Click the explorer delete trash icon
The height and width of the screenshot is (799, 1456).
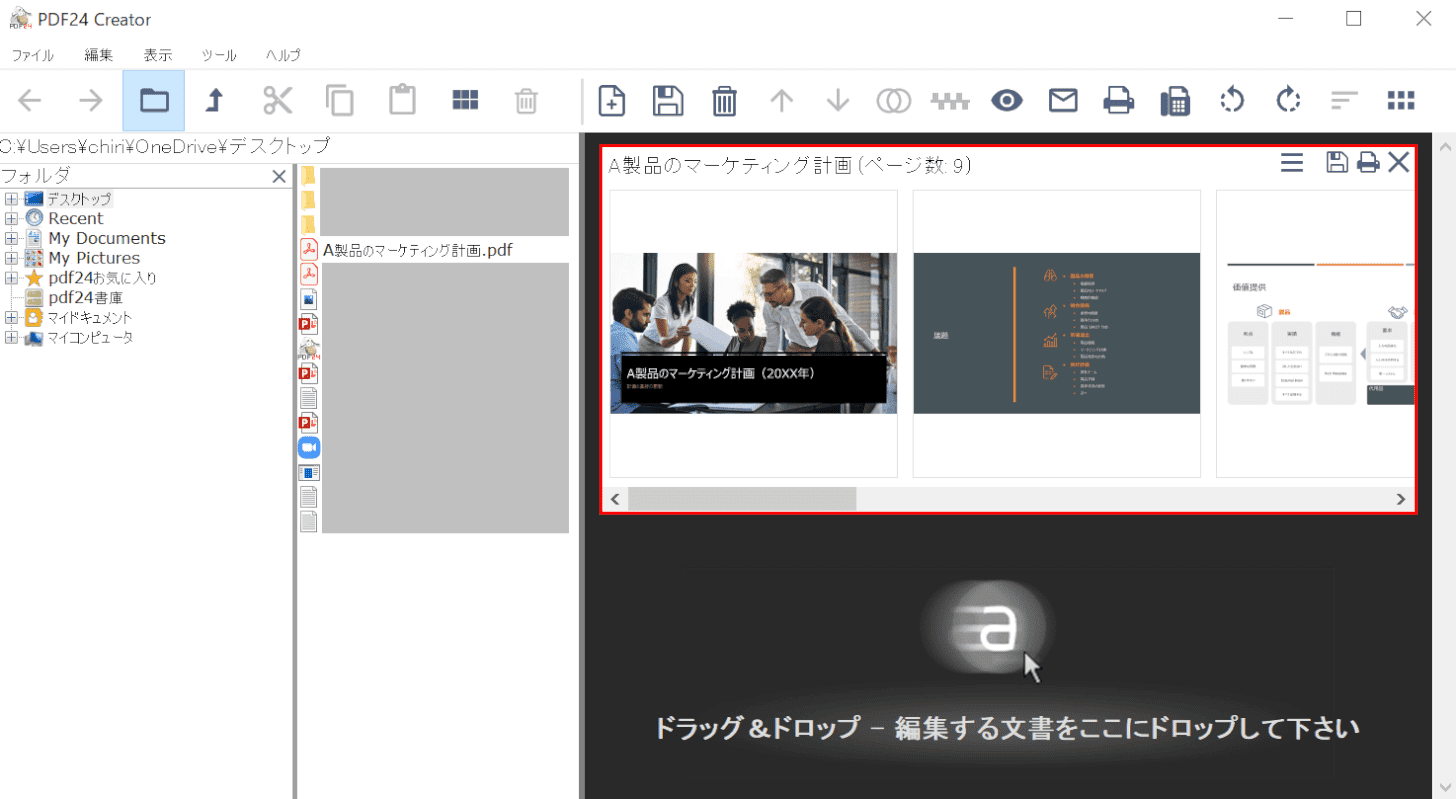tap(526, 101)
